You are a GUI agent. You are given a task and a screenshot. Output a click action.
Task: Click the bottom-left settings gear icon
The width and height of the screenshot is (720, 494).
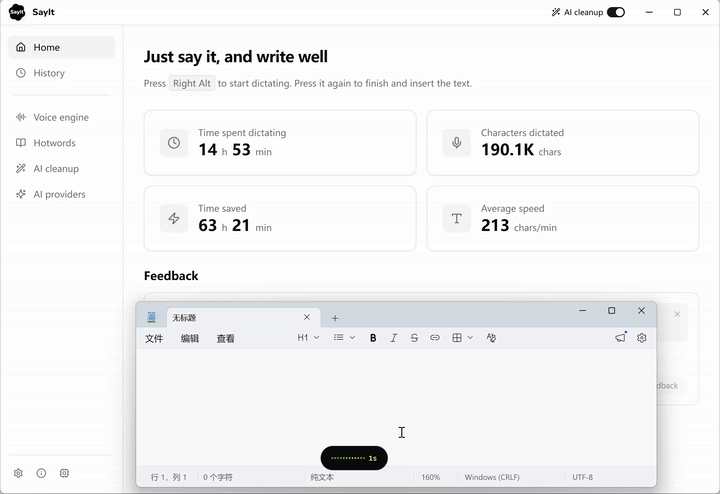(18, 473)
